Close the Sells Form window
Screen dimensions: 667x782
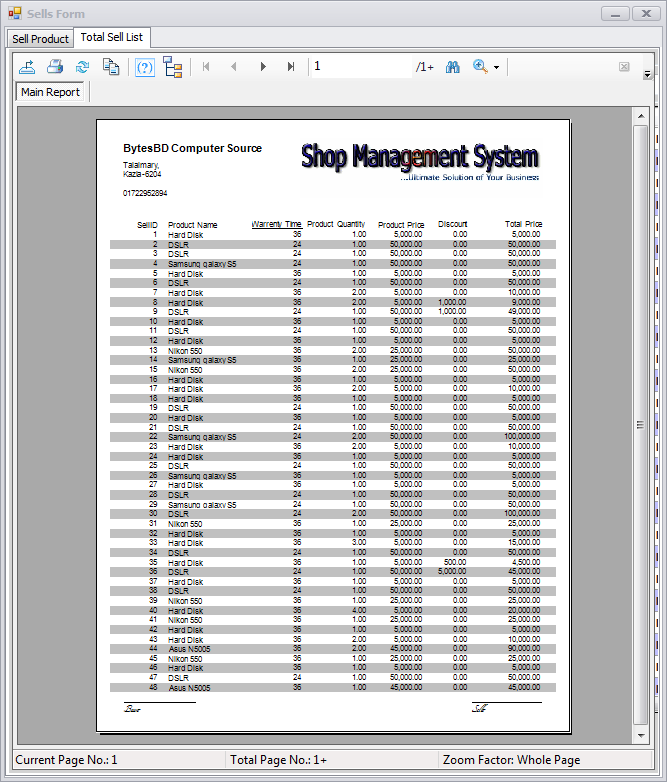[x=646, y=14]
